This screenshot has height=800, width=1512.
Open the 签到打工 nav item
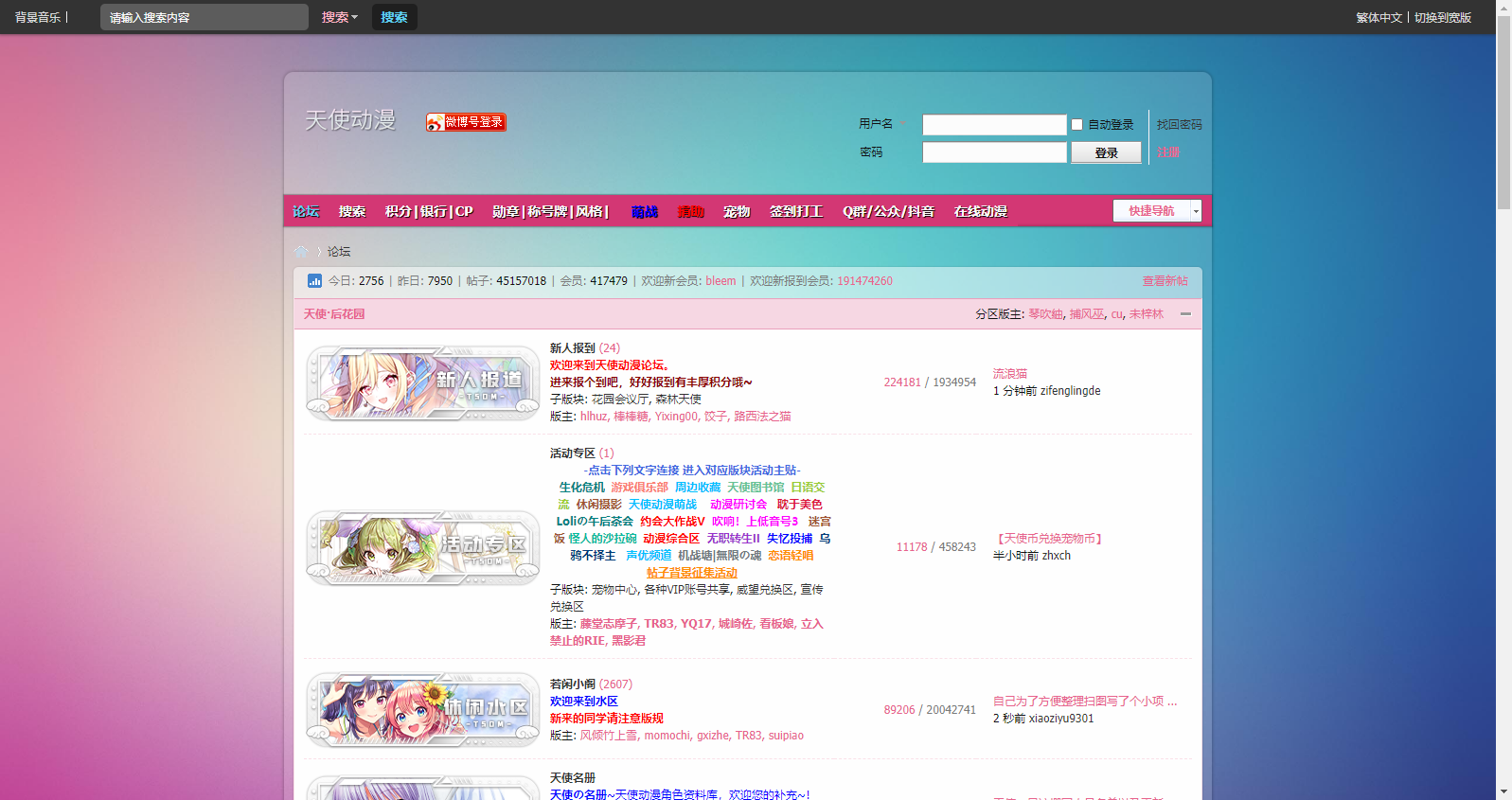click(x=796, y=211)
